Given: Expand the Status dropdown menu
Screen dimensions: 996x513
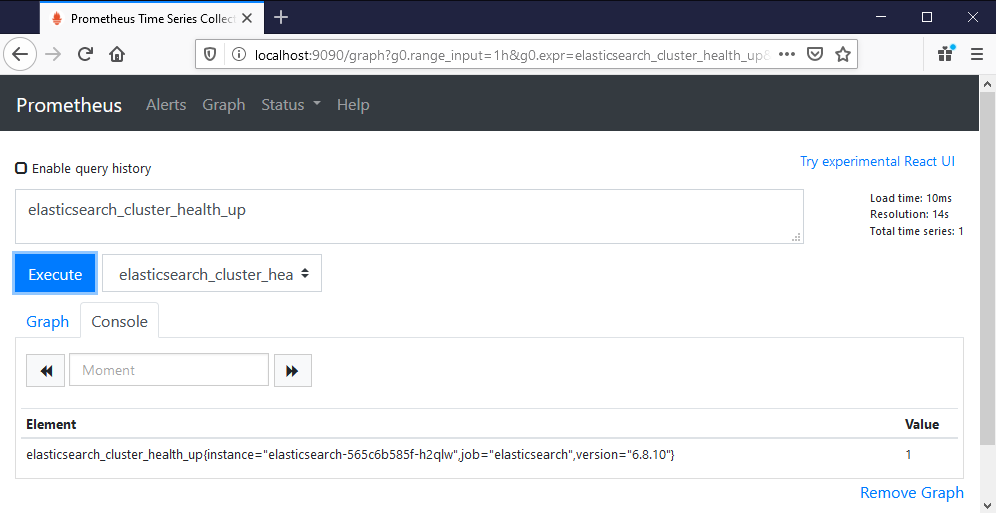Looking at the screenshot, I should click(x=290, y=105).
